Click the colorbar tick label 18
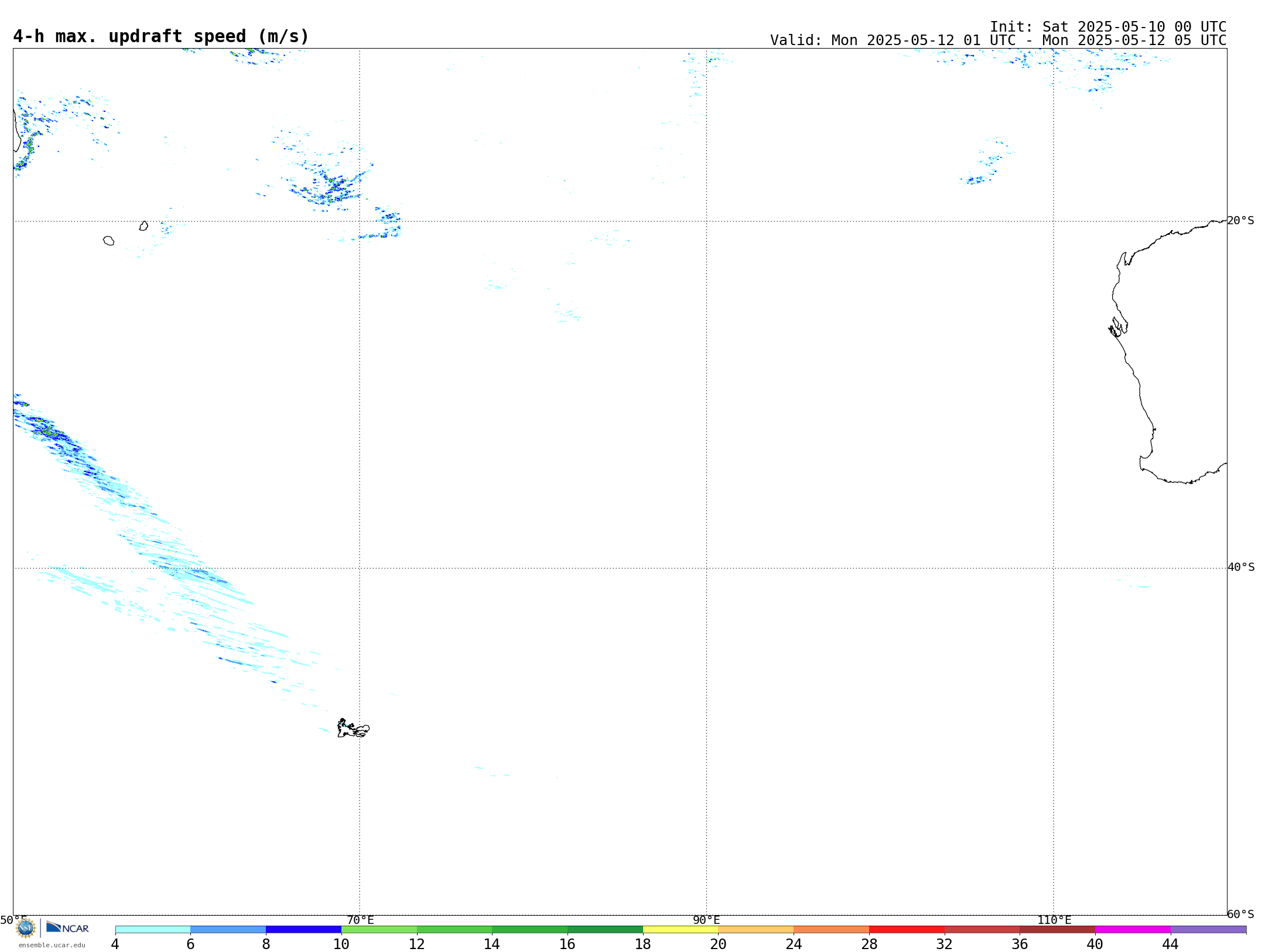Screen dimensions: 1265x952 click(x=643, y=944)
